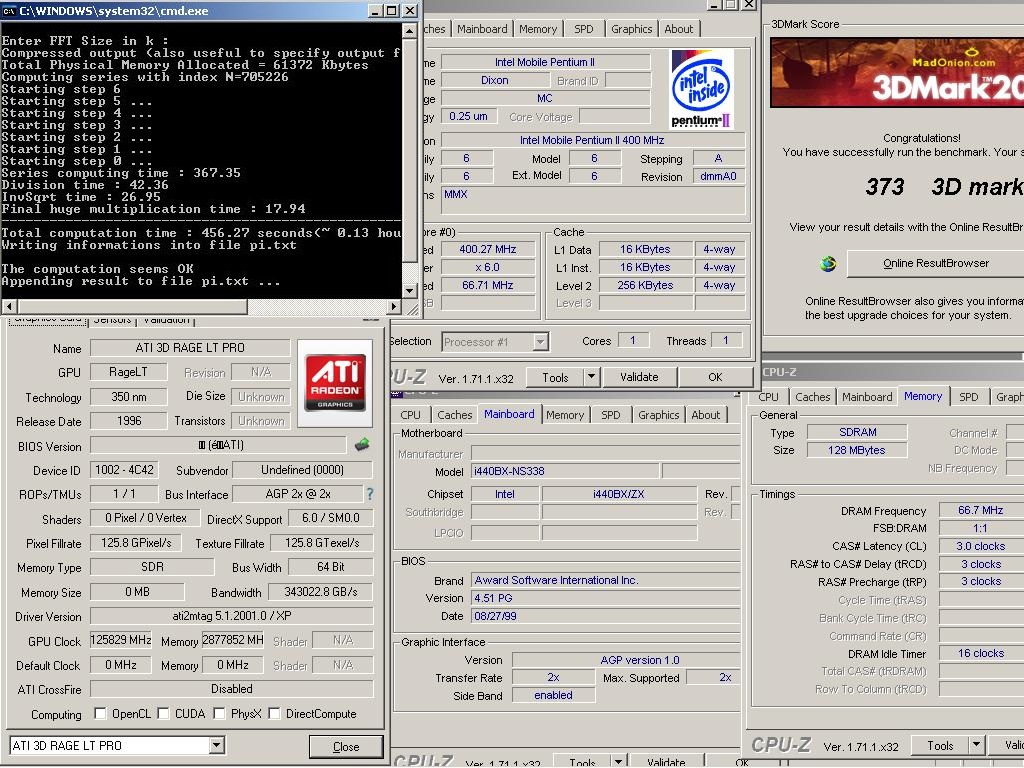The height and width of the screenshot is (768, 1024).
Task: Enable the CUDA checkbox
Action: pyautogui.click(x=163, y=713)
